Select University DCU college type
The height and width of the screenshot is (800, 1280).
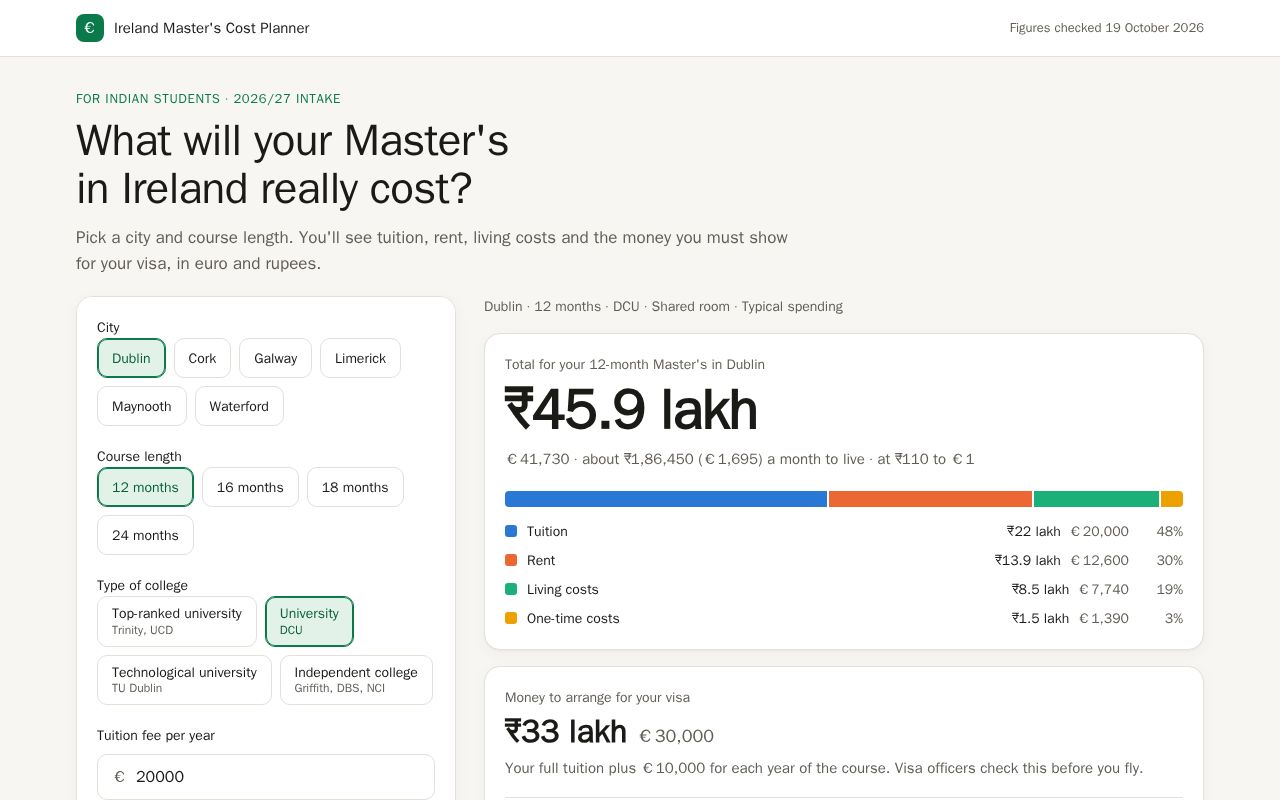pyautogui.click(x=309, y=621)
